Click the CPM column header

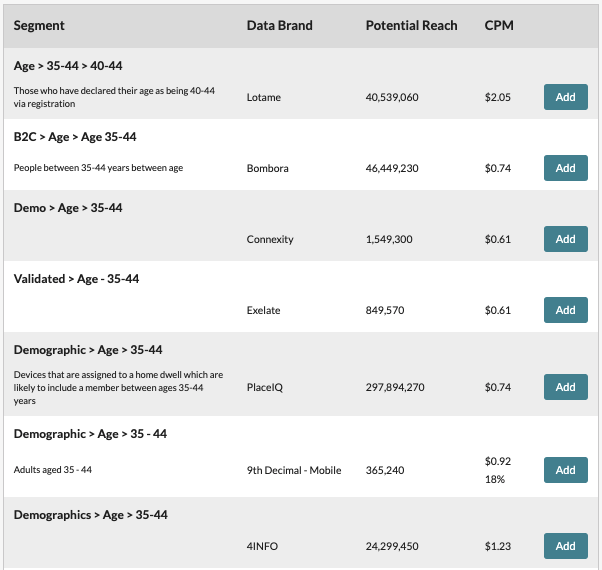[x=499, y=26]
